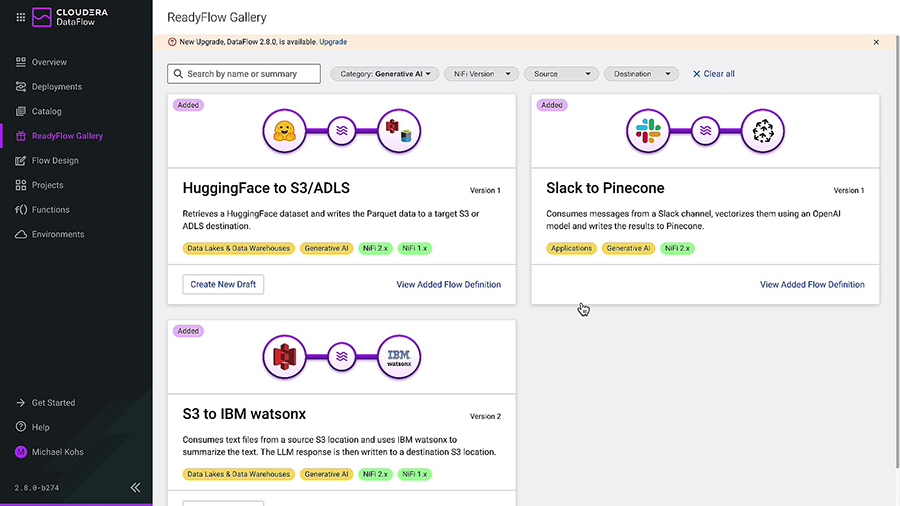Viewport: 900px width, 506px height.
Task: Click the Michael Kohs avatar icon
Action: coord(21,452)
